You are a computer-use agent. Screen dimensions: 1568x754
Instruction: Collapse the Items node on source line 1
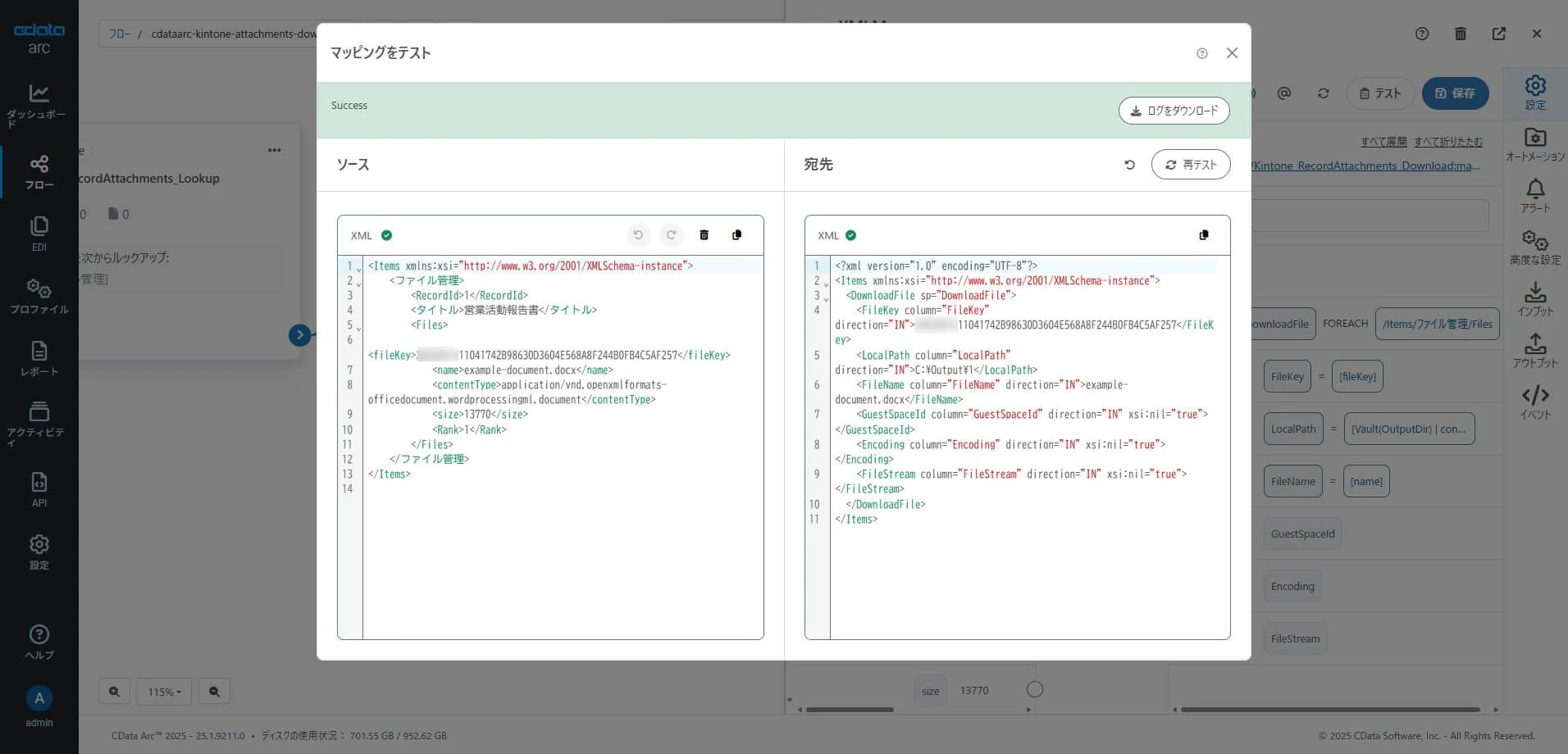[x=358, y=269]
